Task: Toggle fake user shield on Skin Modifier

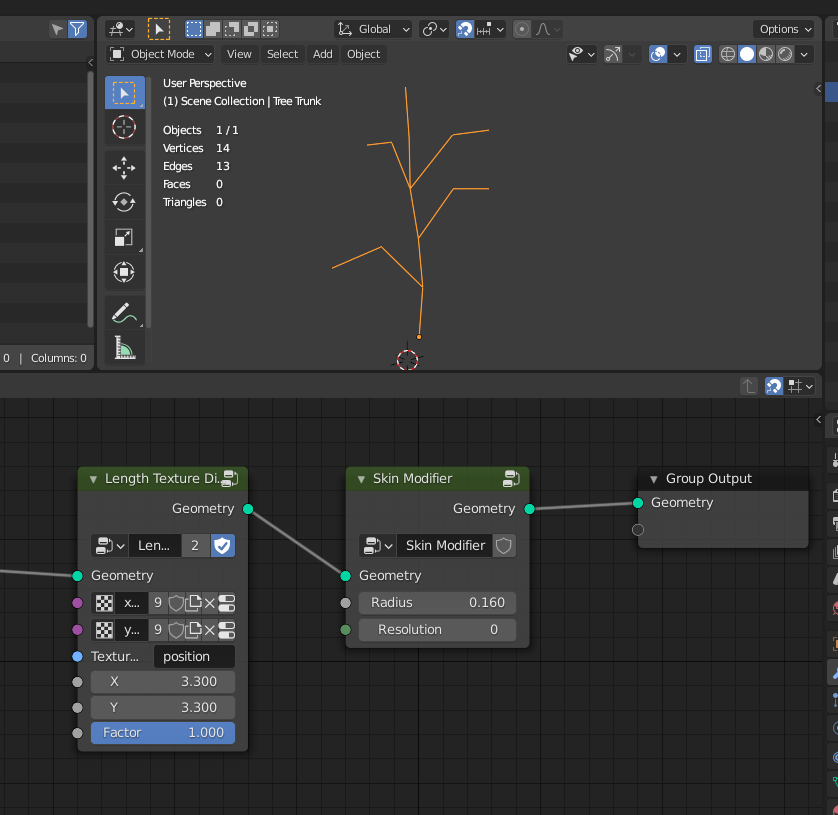Action: [504, 546]
